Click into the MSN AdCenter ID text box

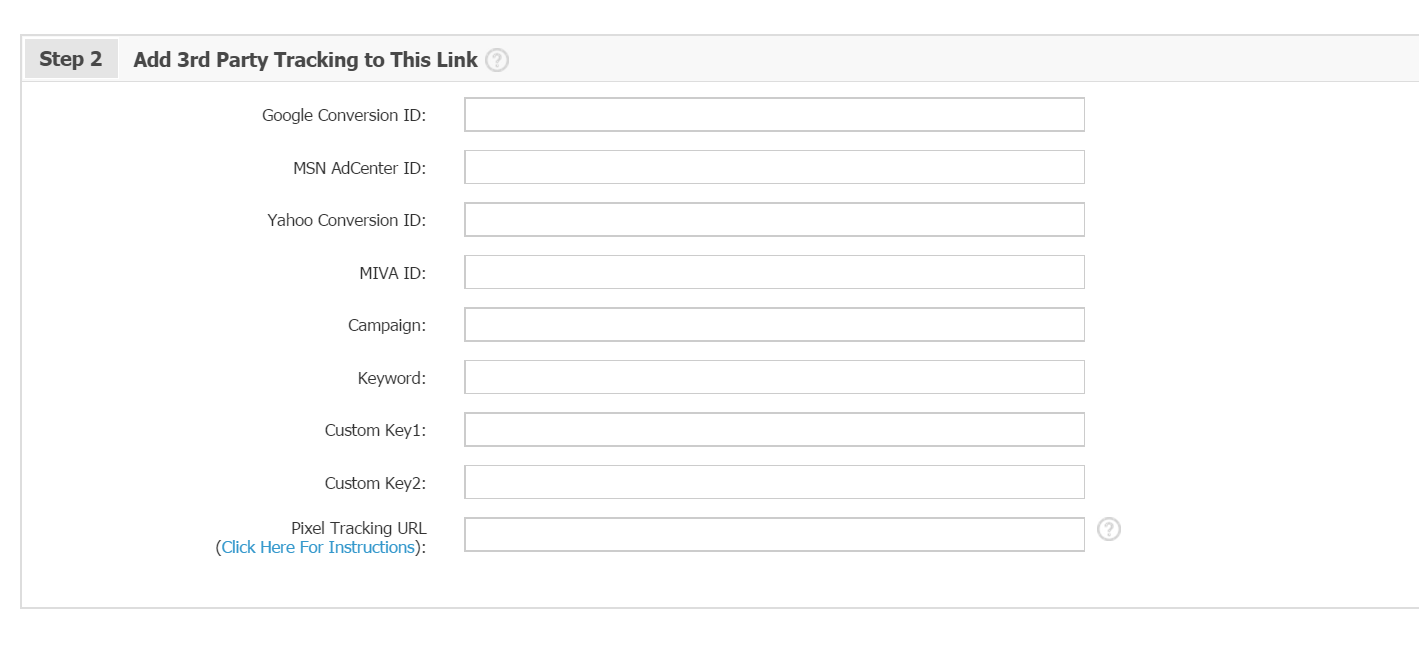click(774, 167)
